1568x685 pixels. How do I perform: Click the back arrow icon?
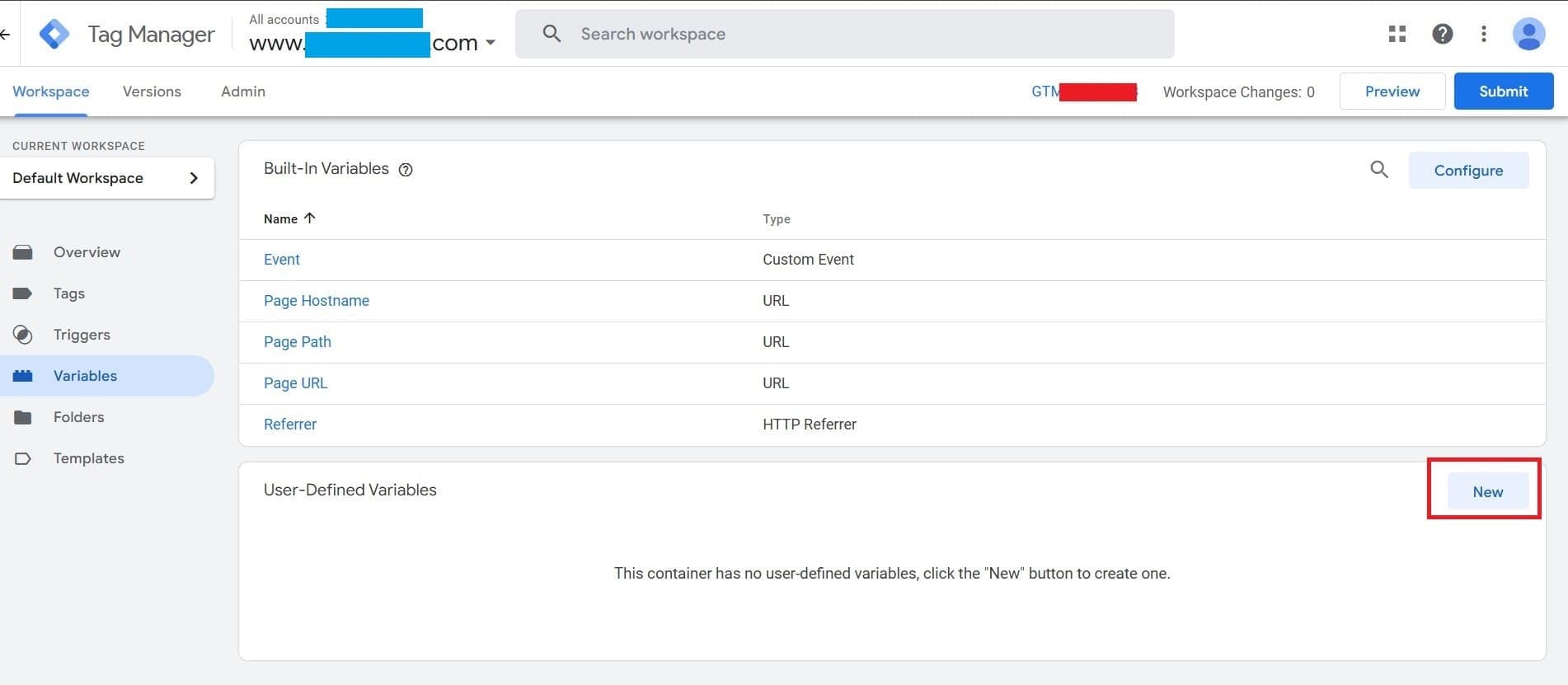(x=5, y=34)
